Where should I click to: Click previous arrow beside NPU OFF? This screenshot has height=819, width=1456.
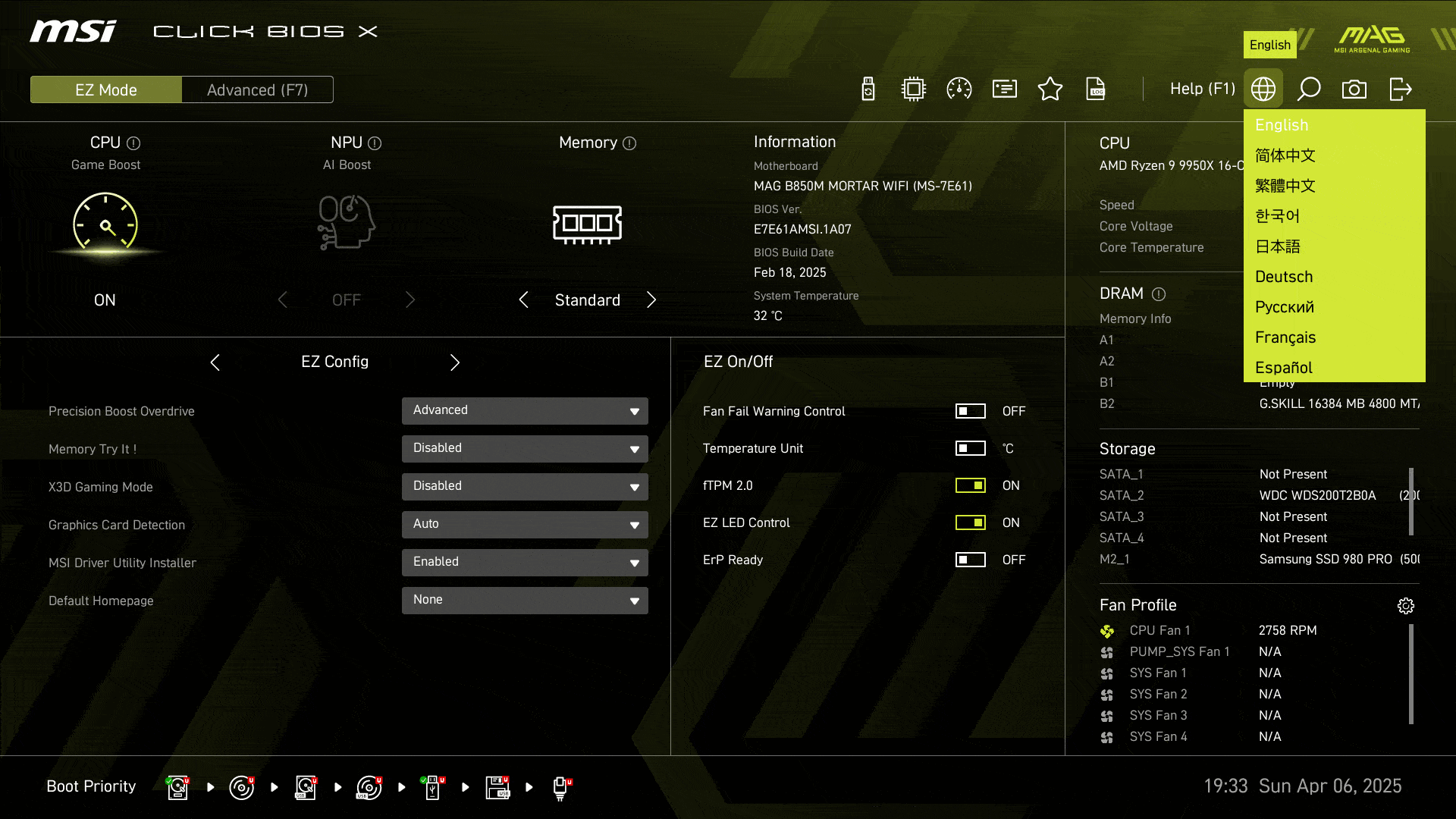(x=283, y=300)
